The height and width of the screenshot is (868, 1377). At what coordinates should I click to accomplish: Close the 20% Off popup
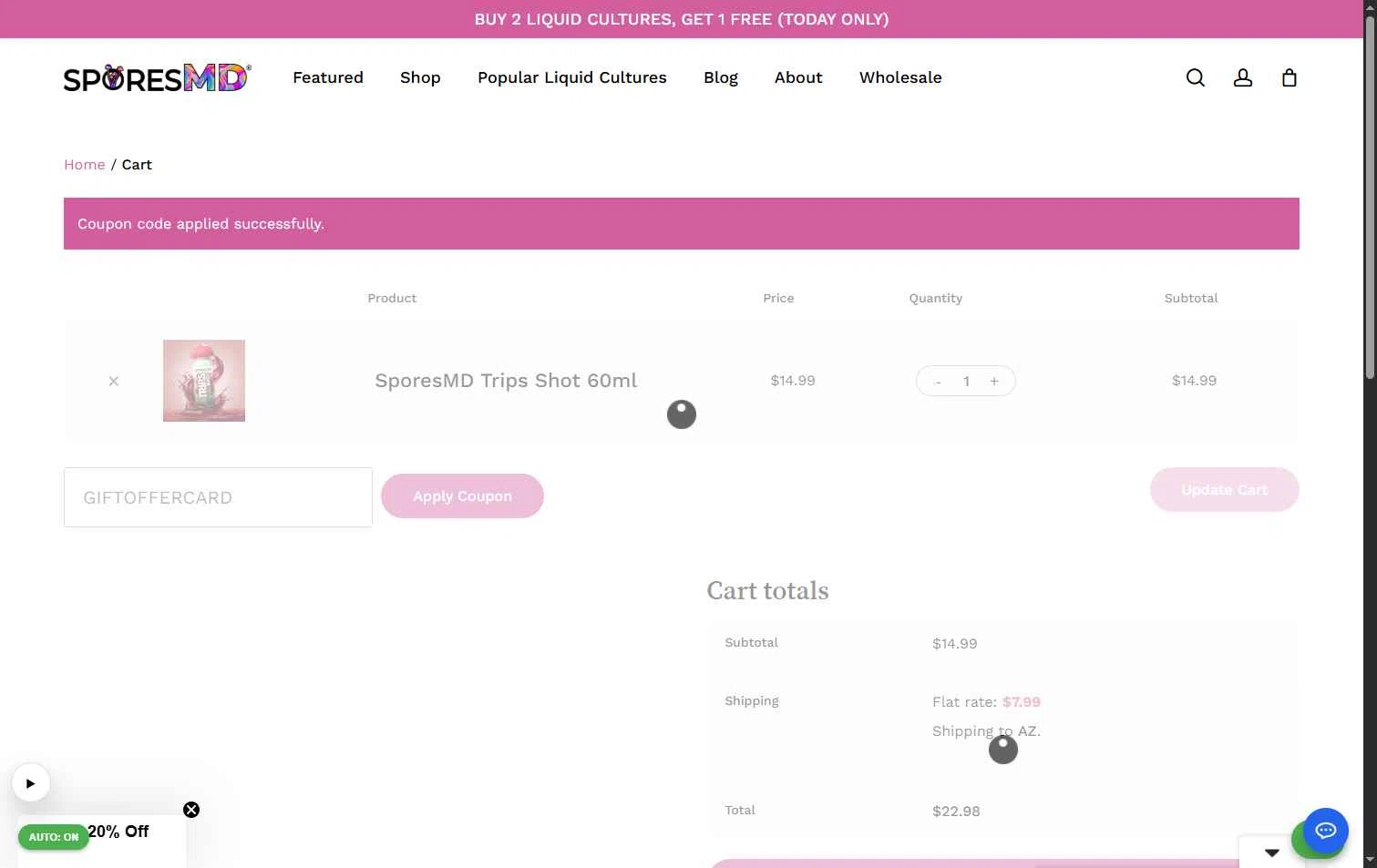pyautogui.click(x=191, y=810)
